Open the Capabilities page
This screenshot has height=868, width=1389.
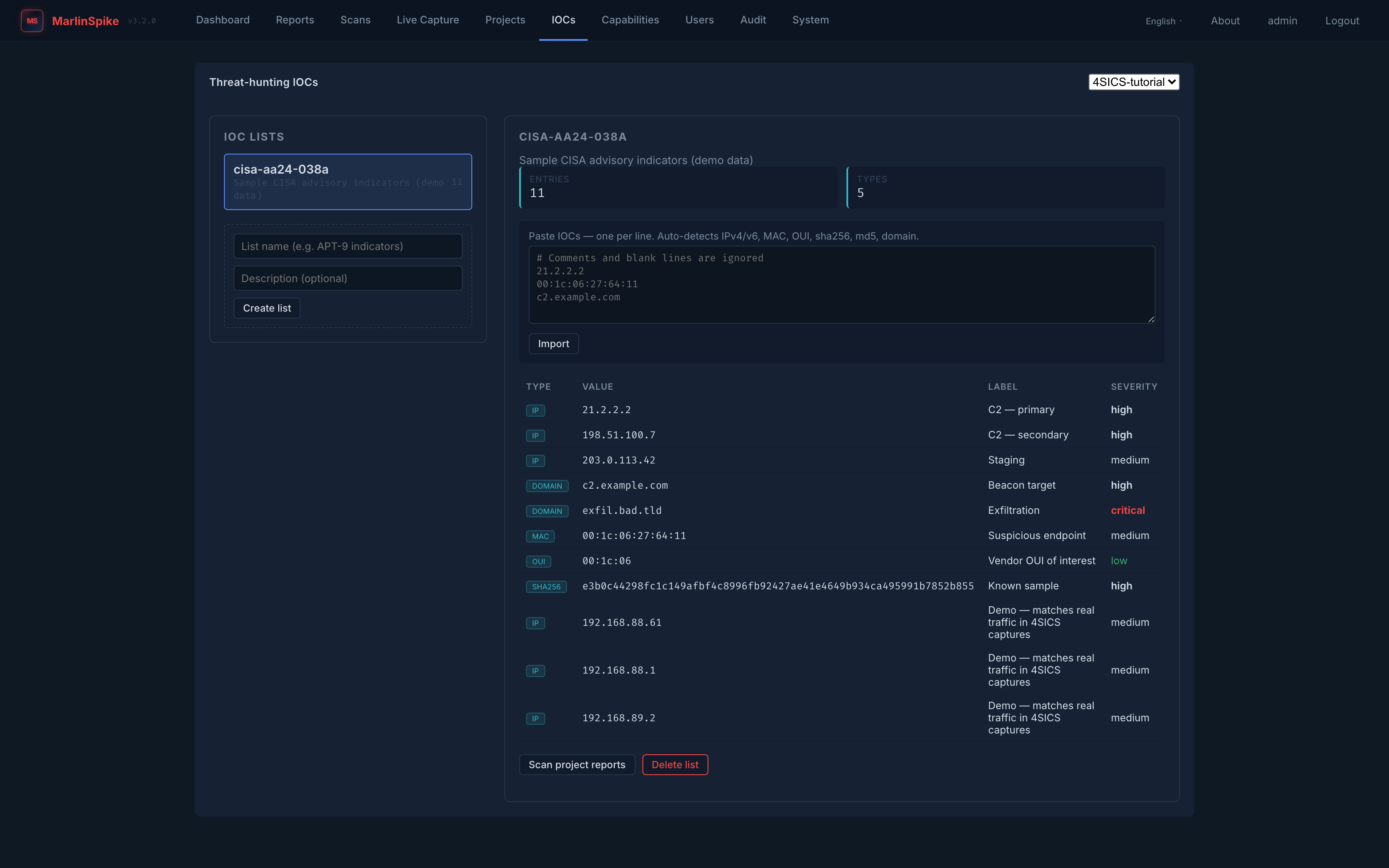[x=630, y=20]
